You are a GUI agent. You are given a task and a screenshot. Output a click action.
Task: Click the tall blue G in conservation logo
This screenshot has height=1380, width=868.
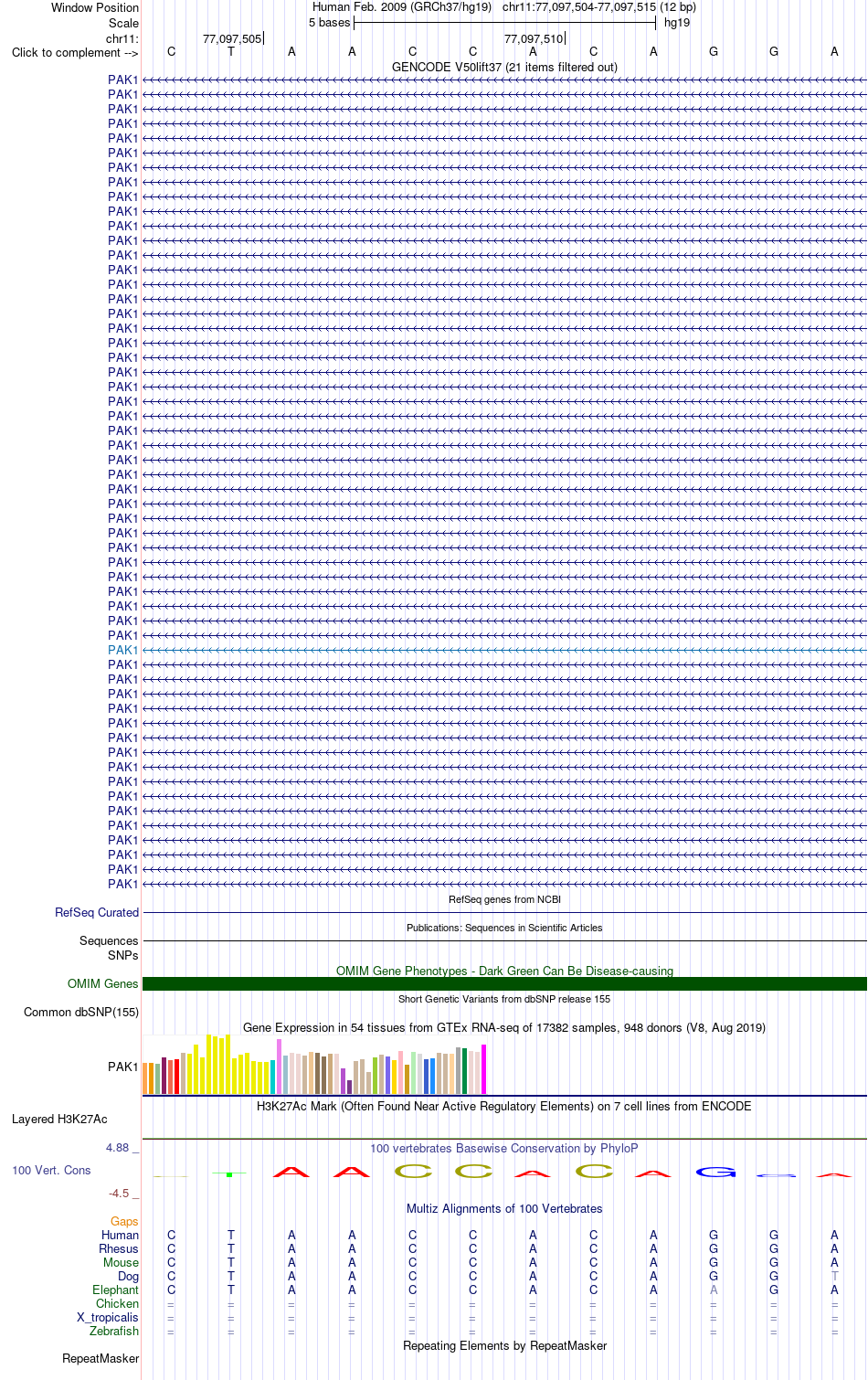coord(715,1172)
